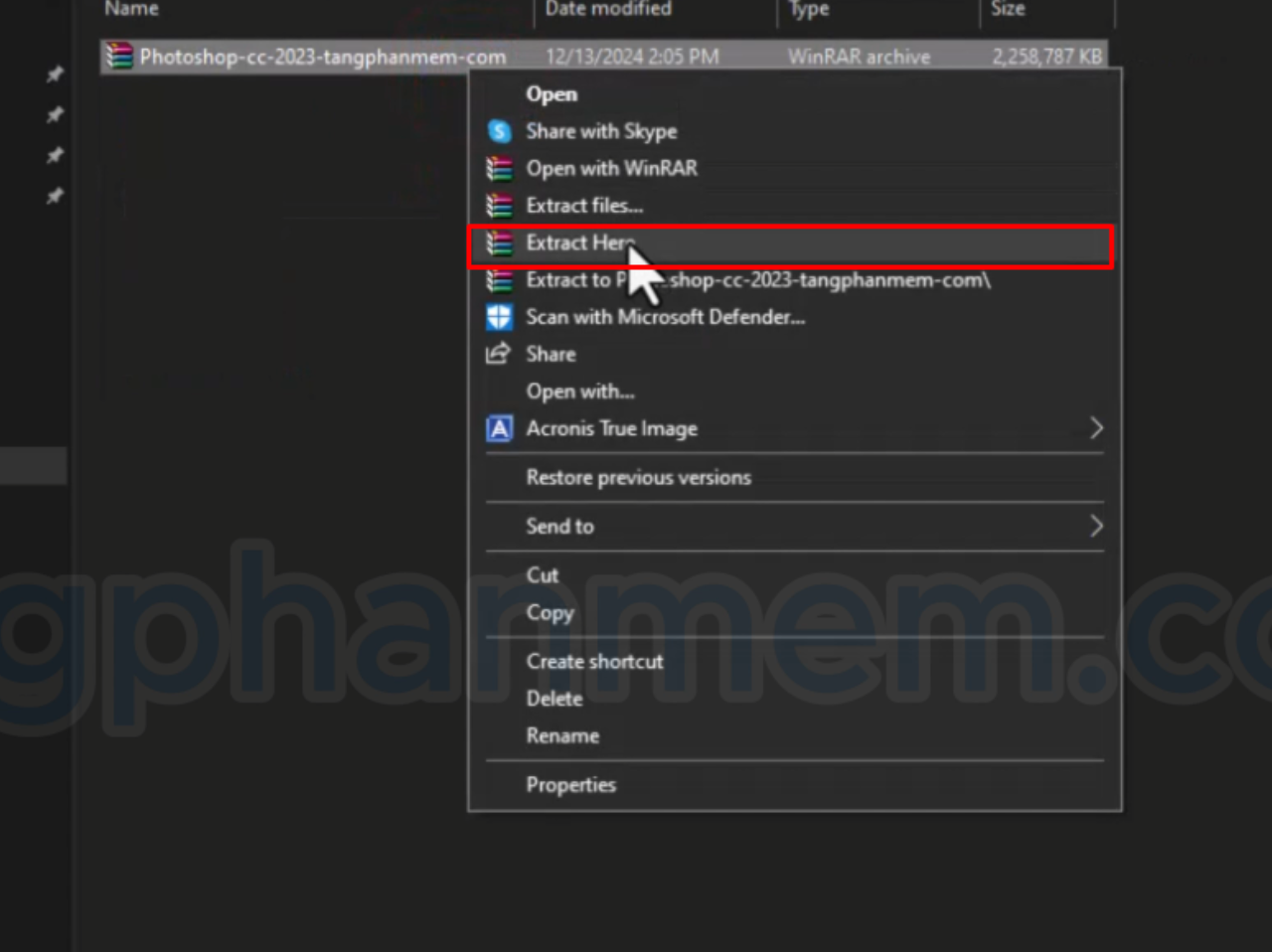The height and width of the screenshot is (952, 1272).
Task: Choose Rename from the context menu
Action: (x=562, y=736)
